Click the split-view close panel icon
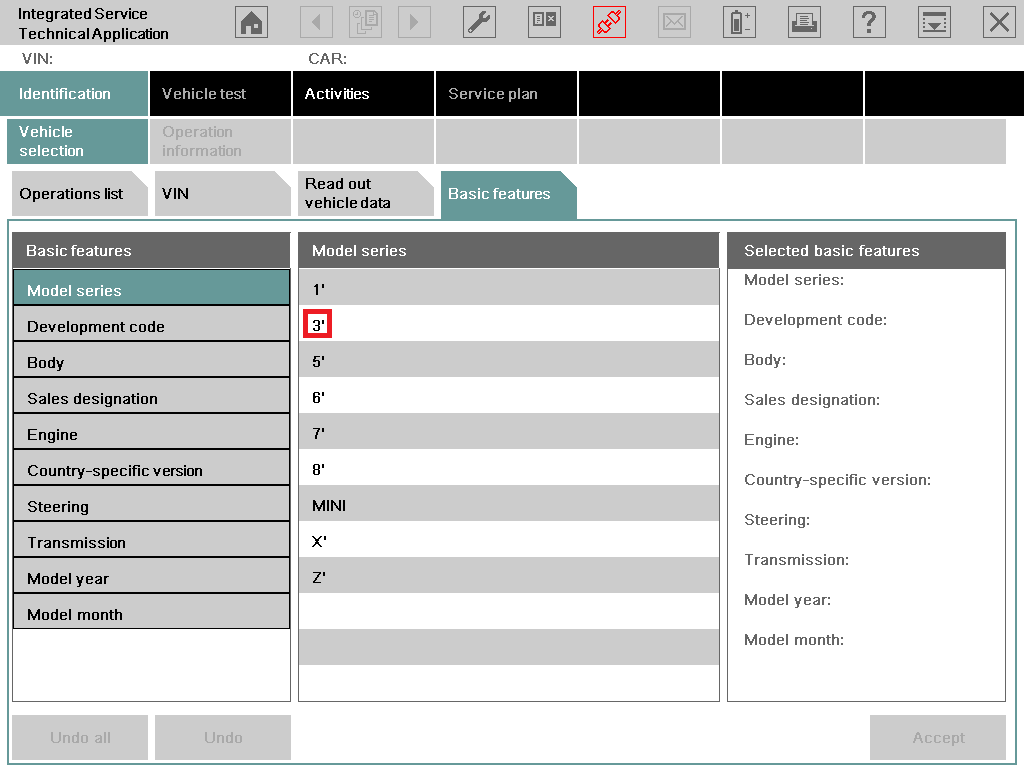This screenshot has width=1024, height=768. (x=544, y=22)
